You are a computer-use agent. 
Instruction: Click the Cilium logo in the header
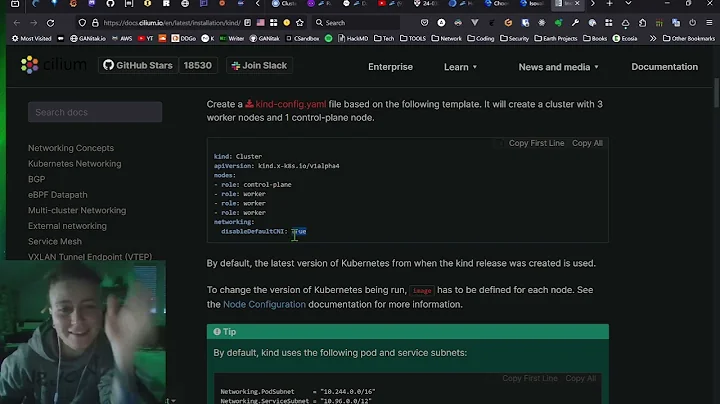(x=54, y=65)
